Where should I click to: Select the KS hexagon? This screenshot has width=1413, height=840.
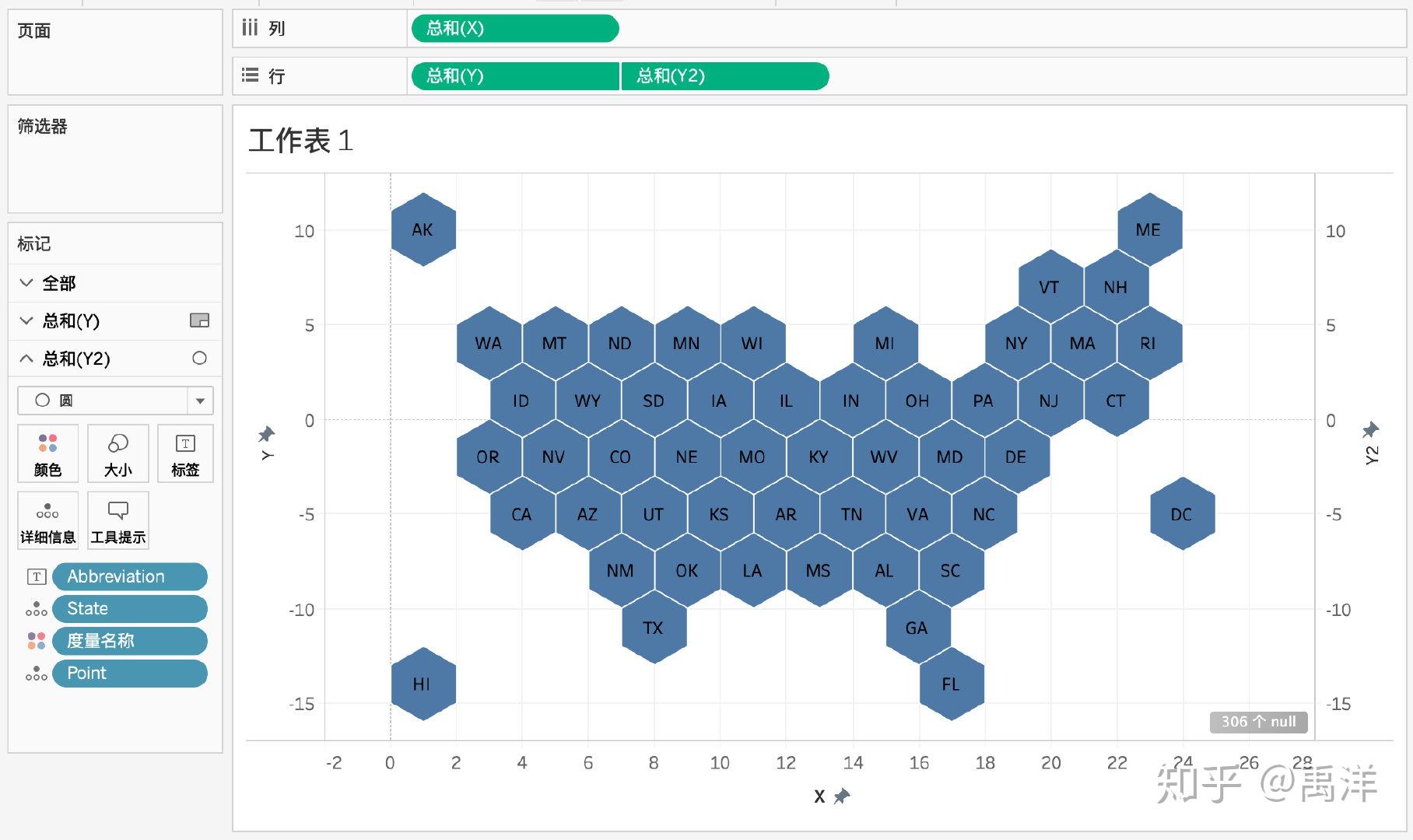click(x=720, y=514)
